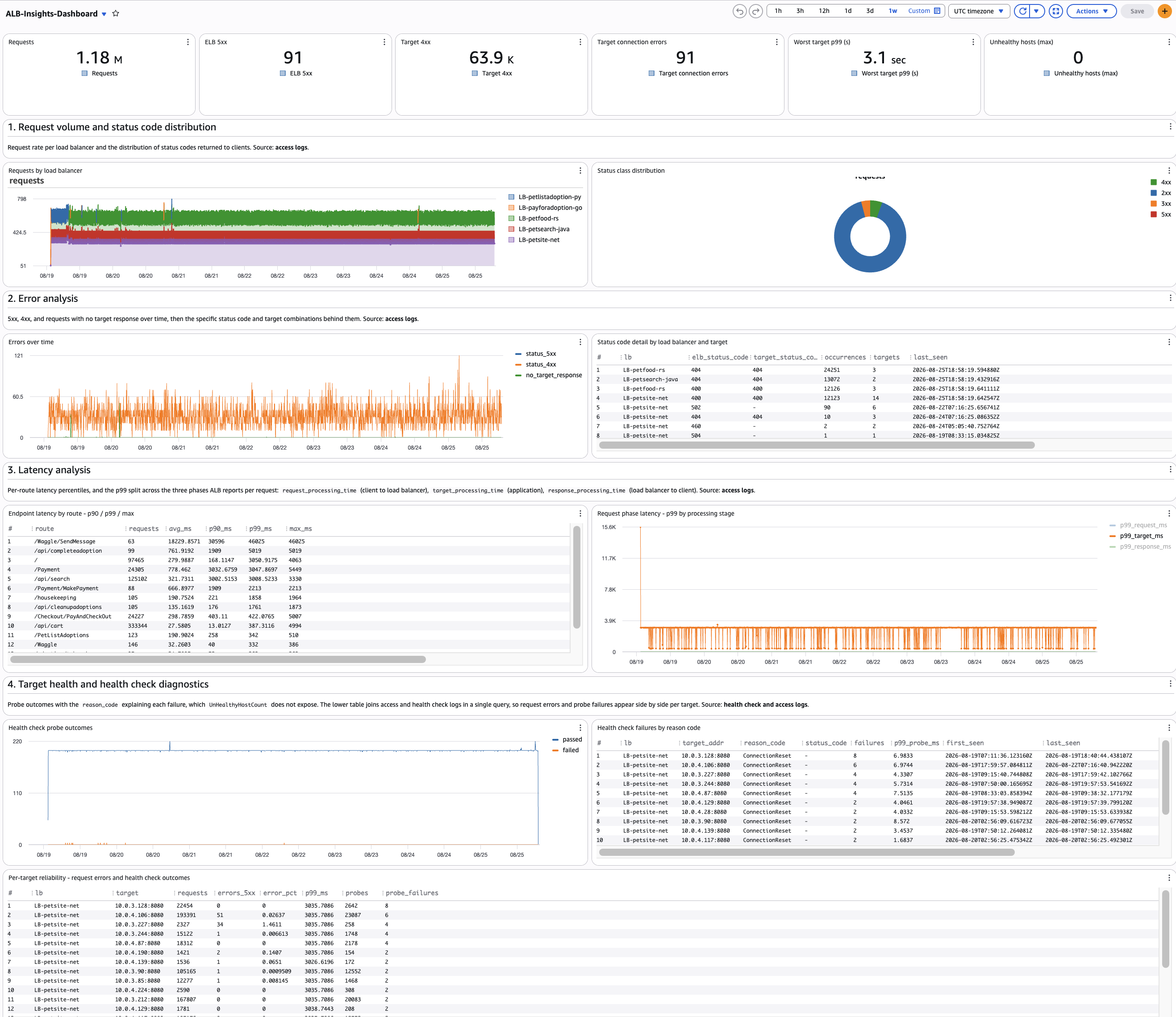Screen dimensions: 1176x1017
Task: Click vertical scrollbar of Endpoint latency table
Action: [x=577, y=577]
